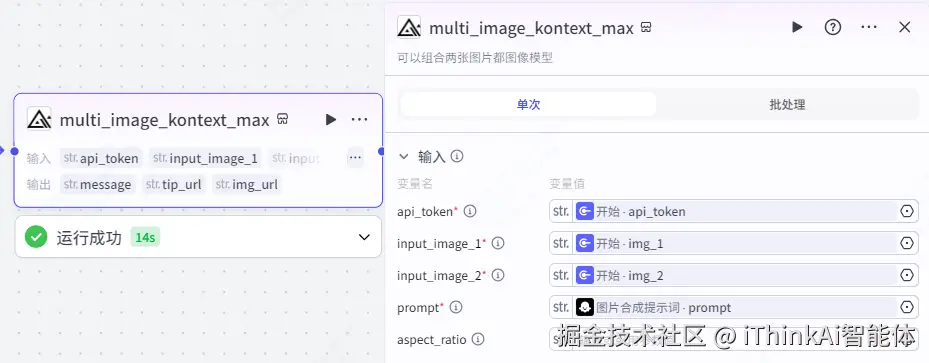
Task: Run the node from side panel header
Action: pos(797,27)
